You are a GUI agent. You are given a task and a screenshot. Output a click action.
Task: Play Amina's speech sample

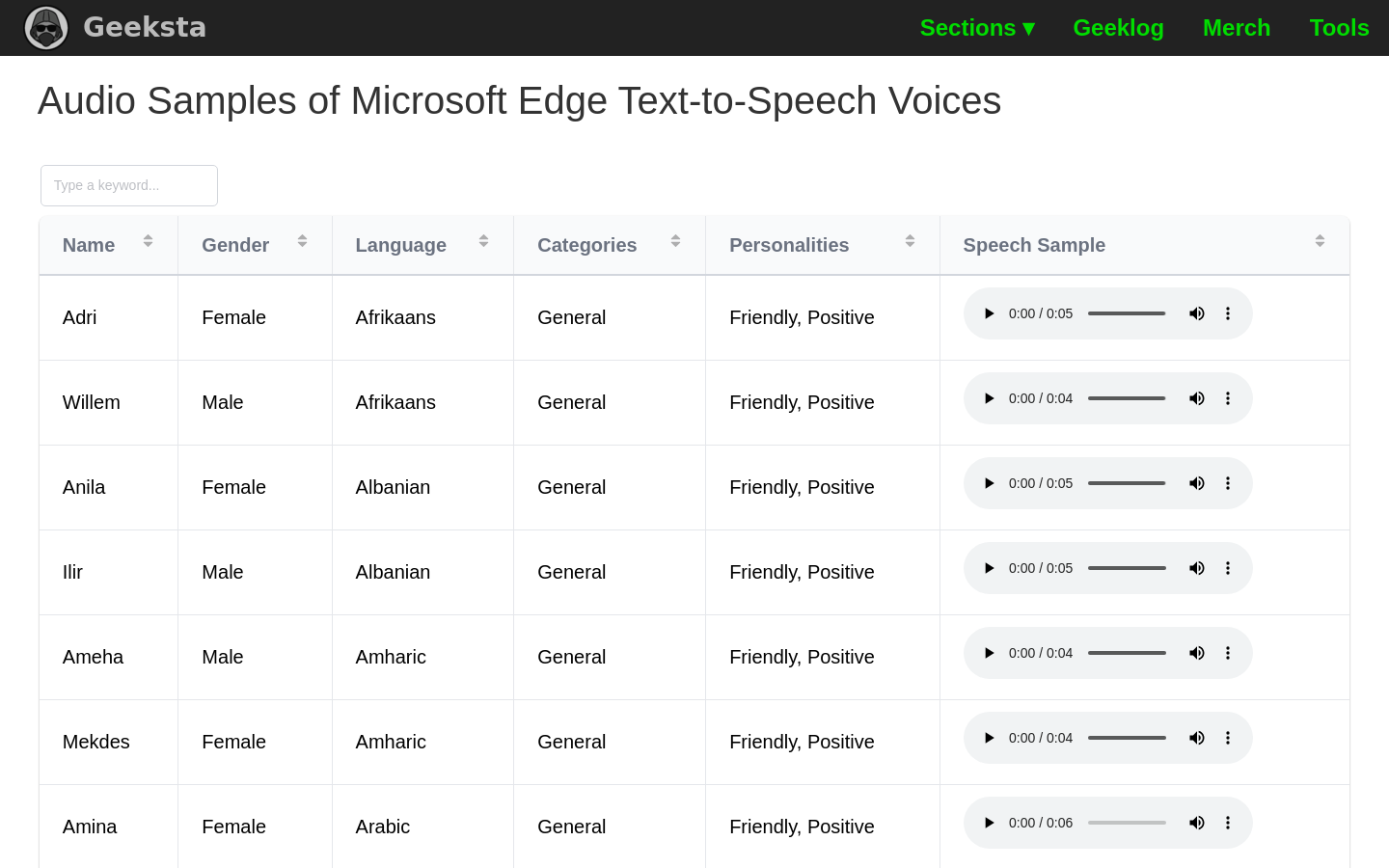(x=989, y=823)
